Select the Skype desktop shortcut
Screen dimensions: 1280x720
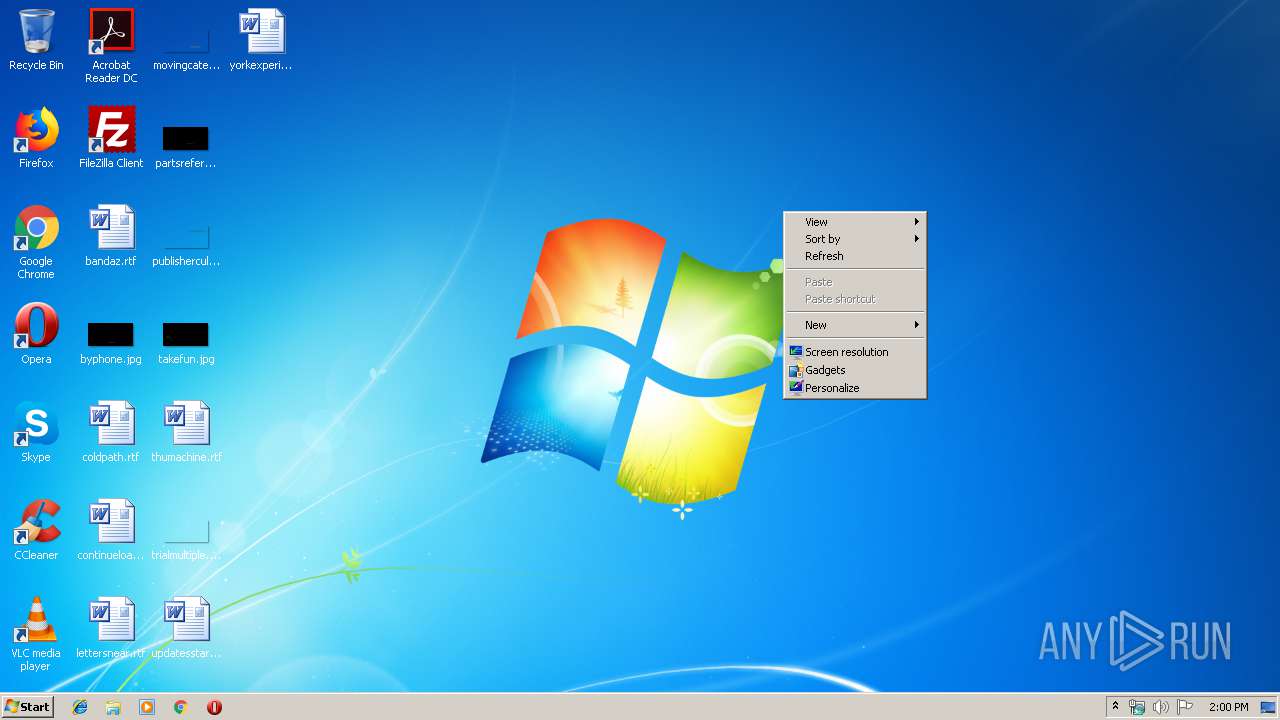click(36, 432)
